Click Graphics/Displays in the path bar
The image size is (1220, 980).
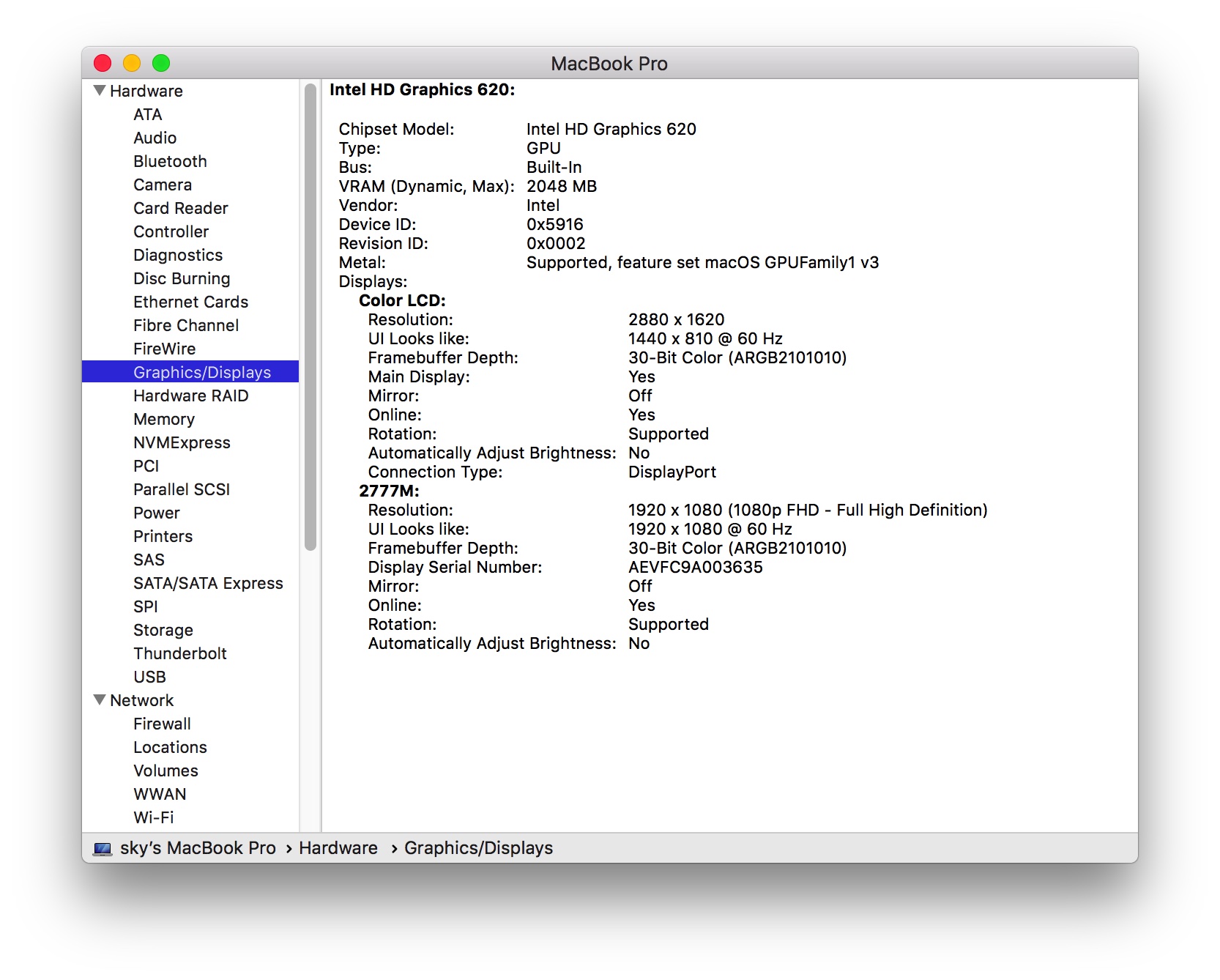pyautogui.click(x=479, y=848)
